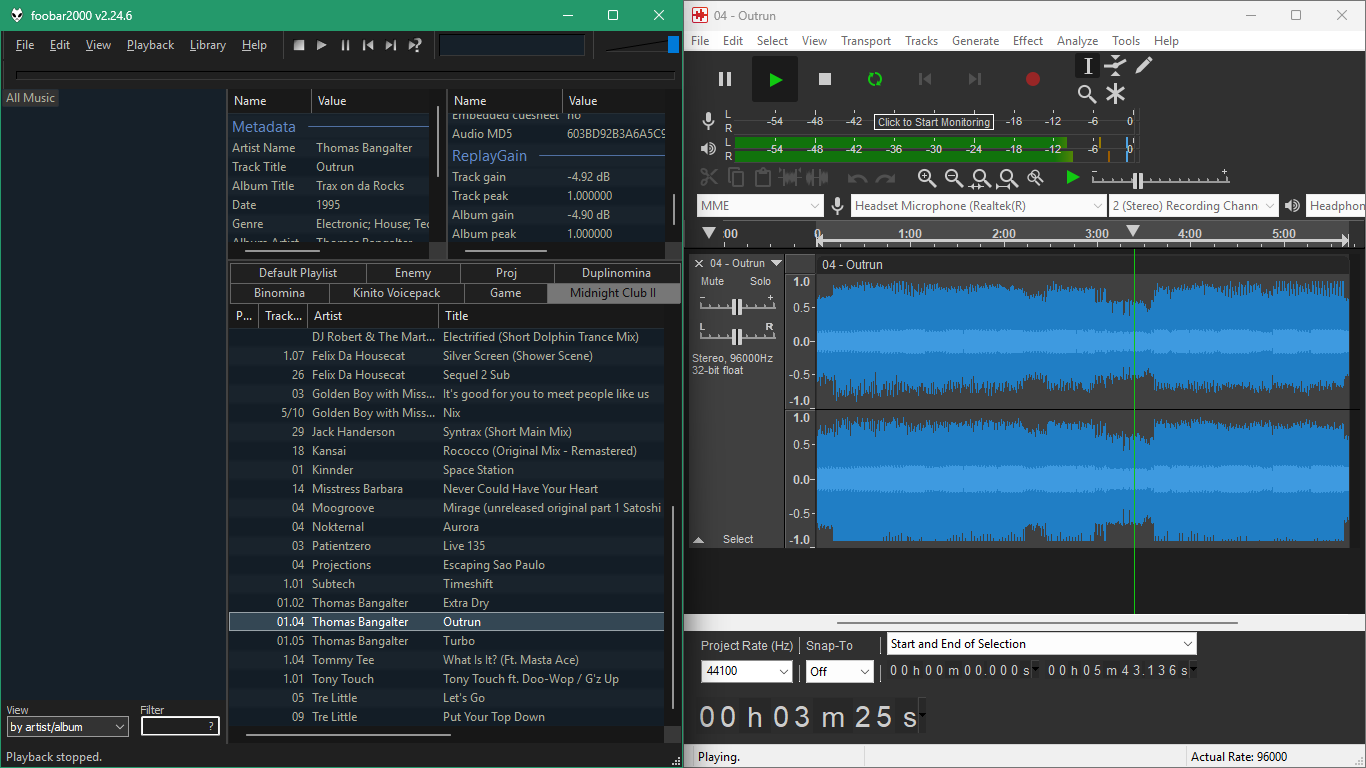The image size is (1366, 768).
Task: Choose the Multi-Tool asterisk icon
Action: (1115, 94)
